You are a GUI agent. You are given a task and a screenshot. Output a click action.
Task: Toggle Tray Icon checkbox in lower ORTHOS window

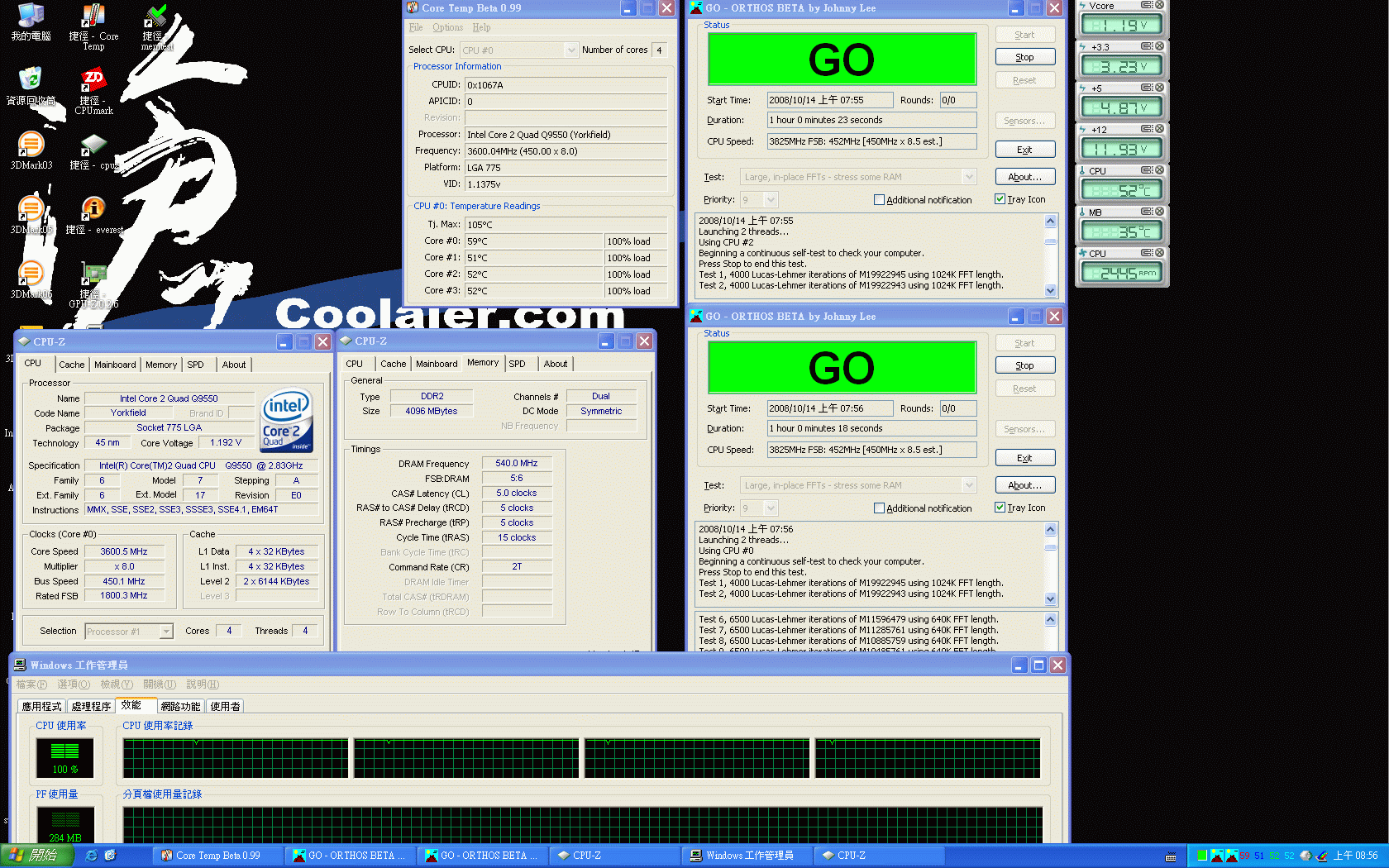point(1000,508)
